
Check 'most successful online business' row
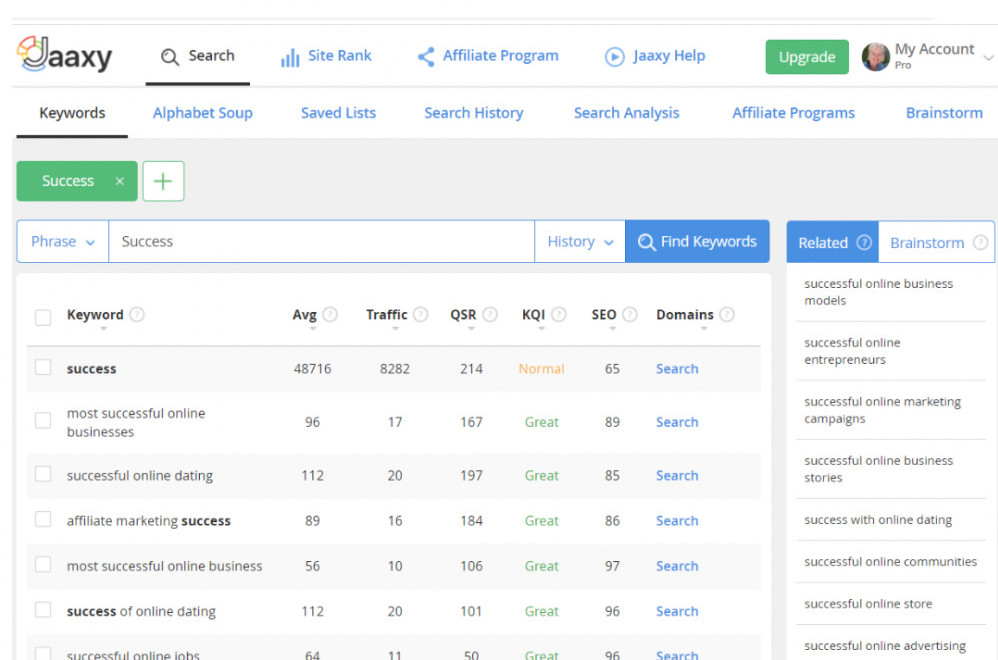43,565
